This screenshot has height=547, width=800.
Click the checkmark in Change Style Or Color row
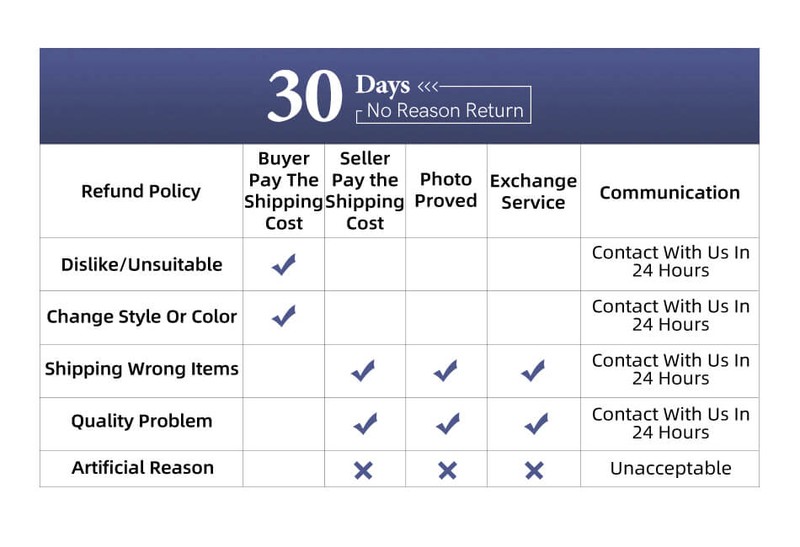(284, 317)
